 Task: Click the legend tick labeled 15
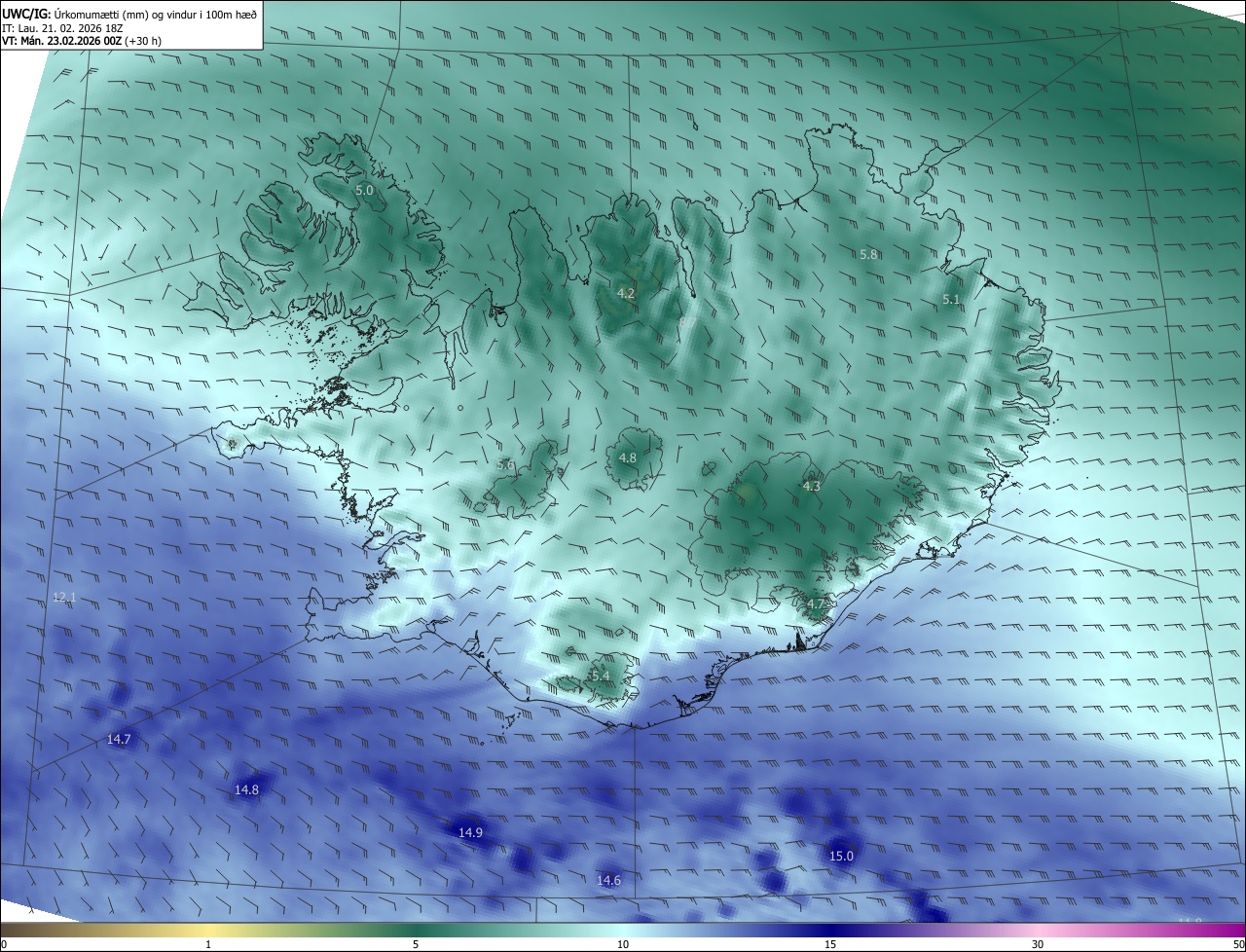(x=830, y=944)
